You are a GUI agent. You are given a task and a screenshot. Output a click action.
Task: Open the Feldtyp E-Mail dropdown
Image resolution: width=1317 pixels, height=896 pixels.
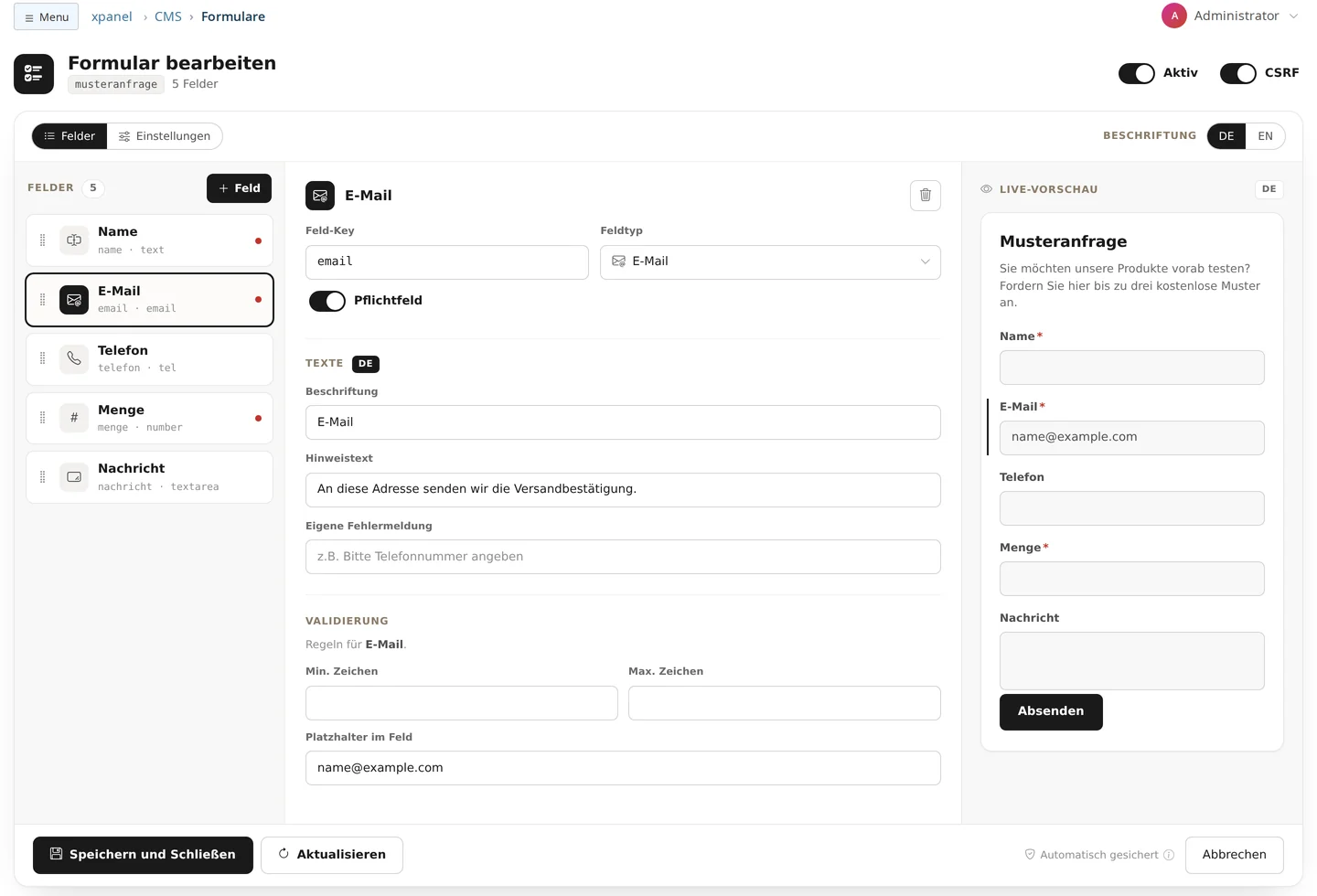(770, 262)
